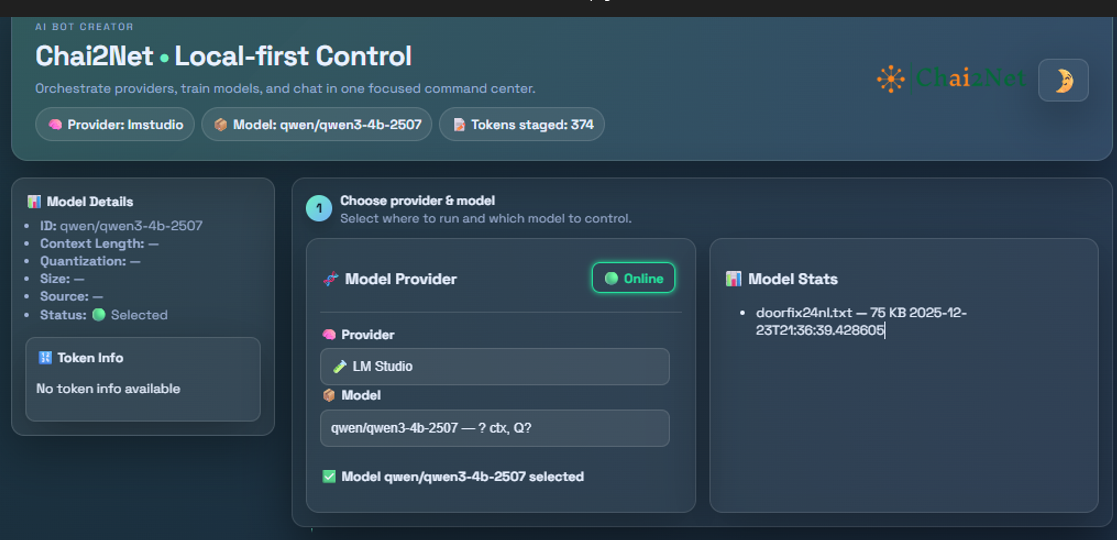Click the Chai2Net logo in the header
The width and height of the screenshot is (1117, 540).
coord(950,78)
